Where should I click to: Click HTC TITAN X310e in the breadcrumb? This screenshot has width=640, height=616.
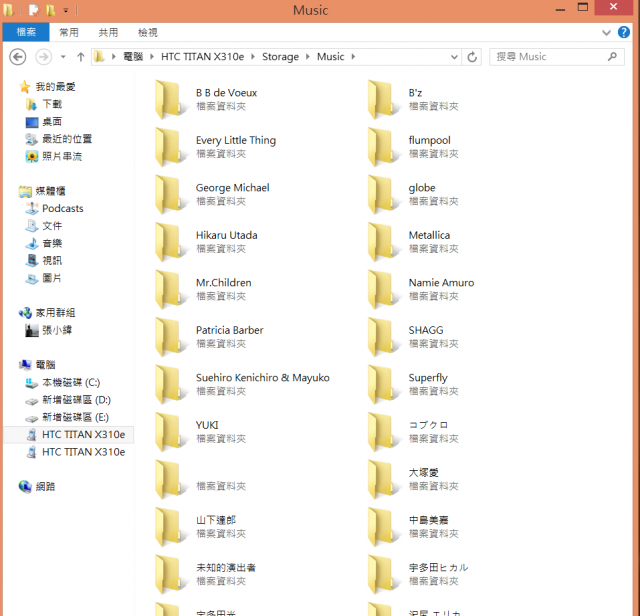(202, 57)
